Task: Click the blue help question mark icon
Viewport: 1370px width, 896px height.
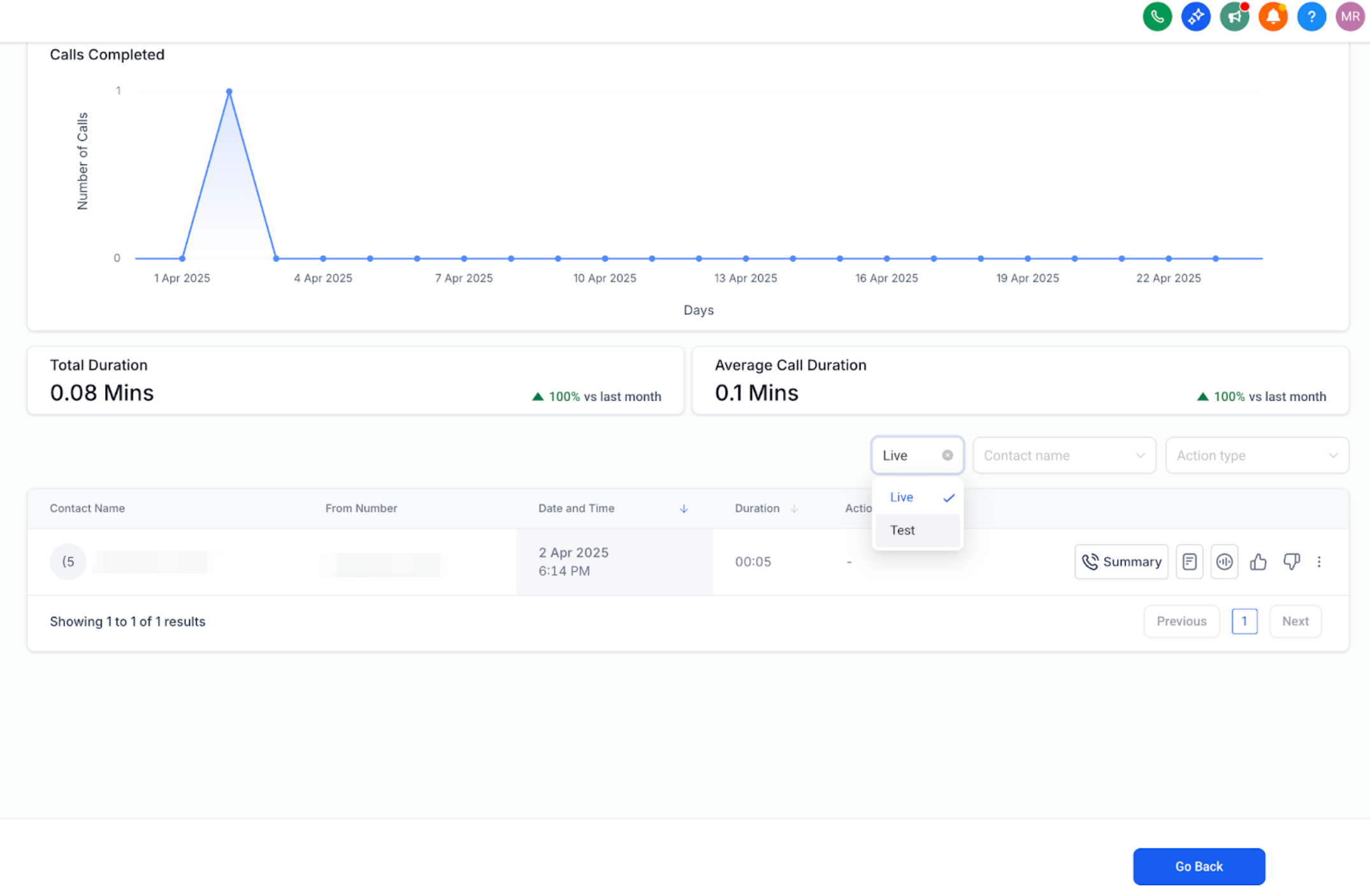Action: coord(1311,17)
